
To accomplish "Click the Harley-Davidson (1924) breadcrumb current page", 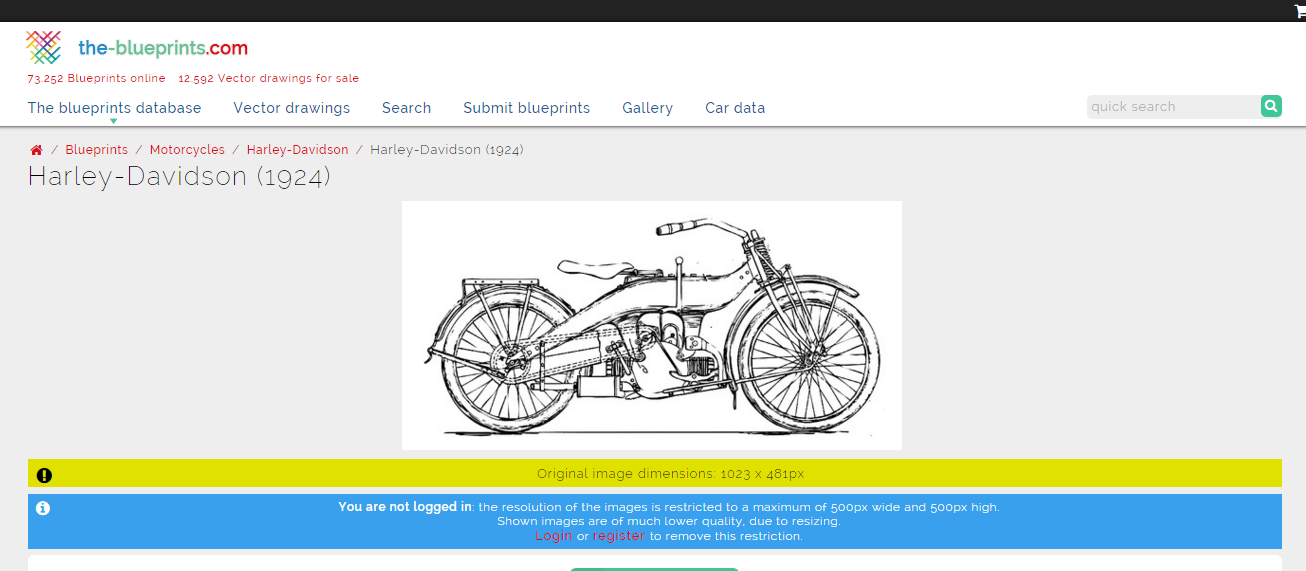I will pyautogui.click(x=447, y=150).
